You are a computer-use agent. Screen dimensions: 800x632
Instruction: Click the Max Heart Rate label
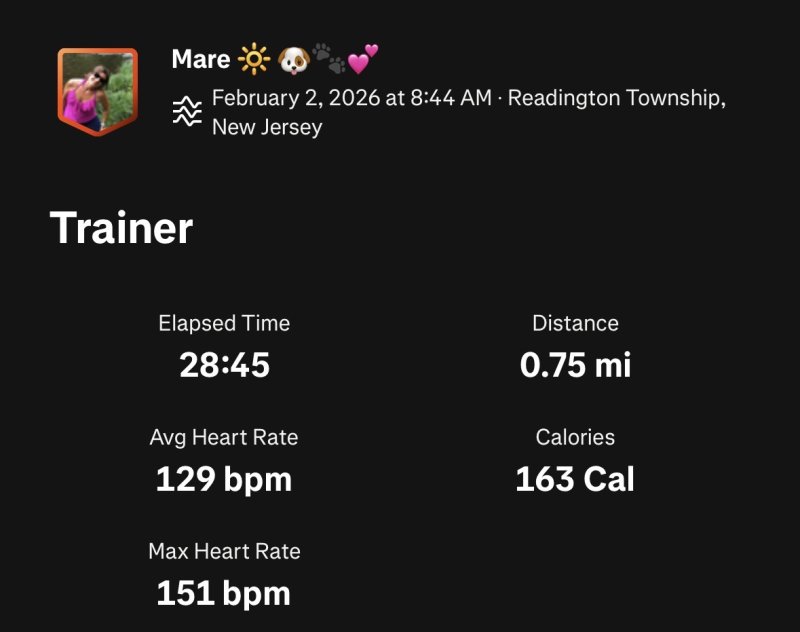click(224, 551)
